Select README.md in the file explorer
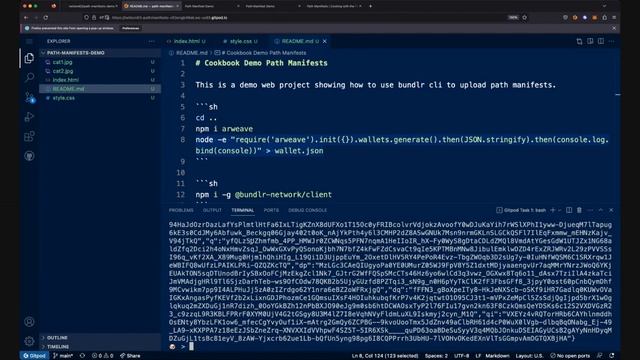This screenshot has height=360, width=640. pos(100,89)
